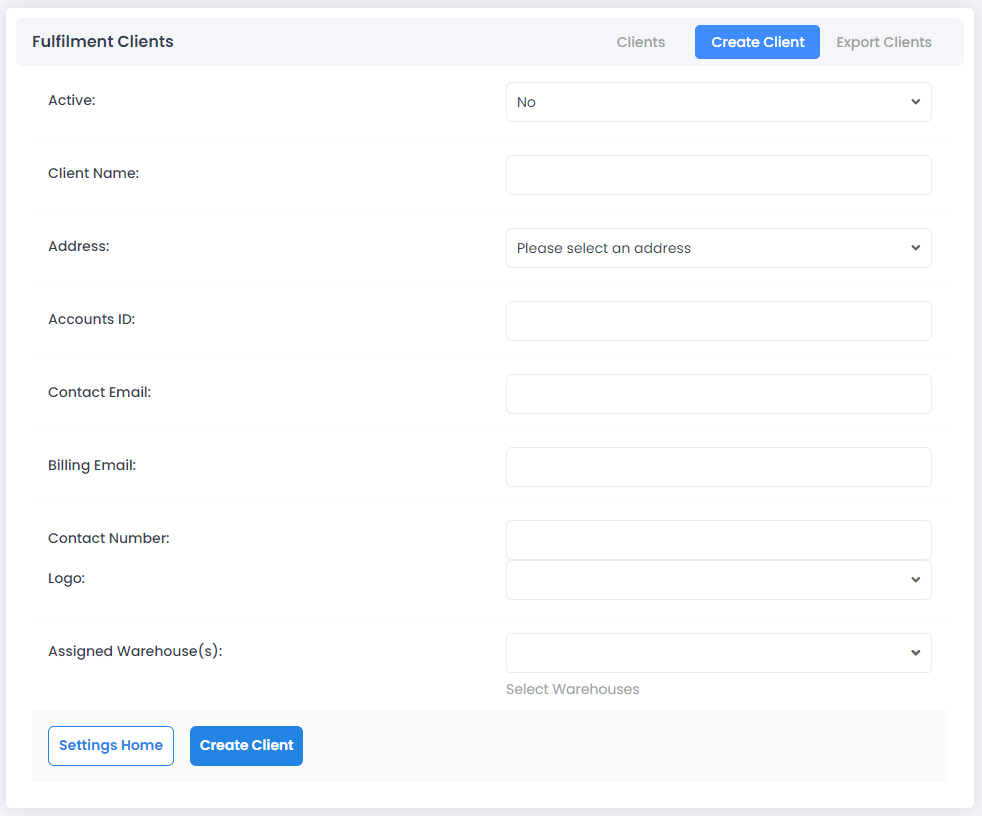Open the Assigned Warehouse(s) dropdown

pos(718,653)
